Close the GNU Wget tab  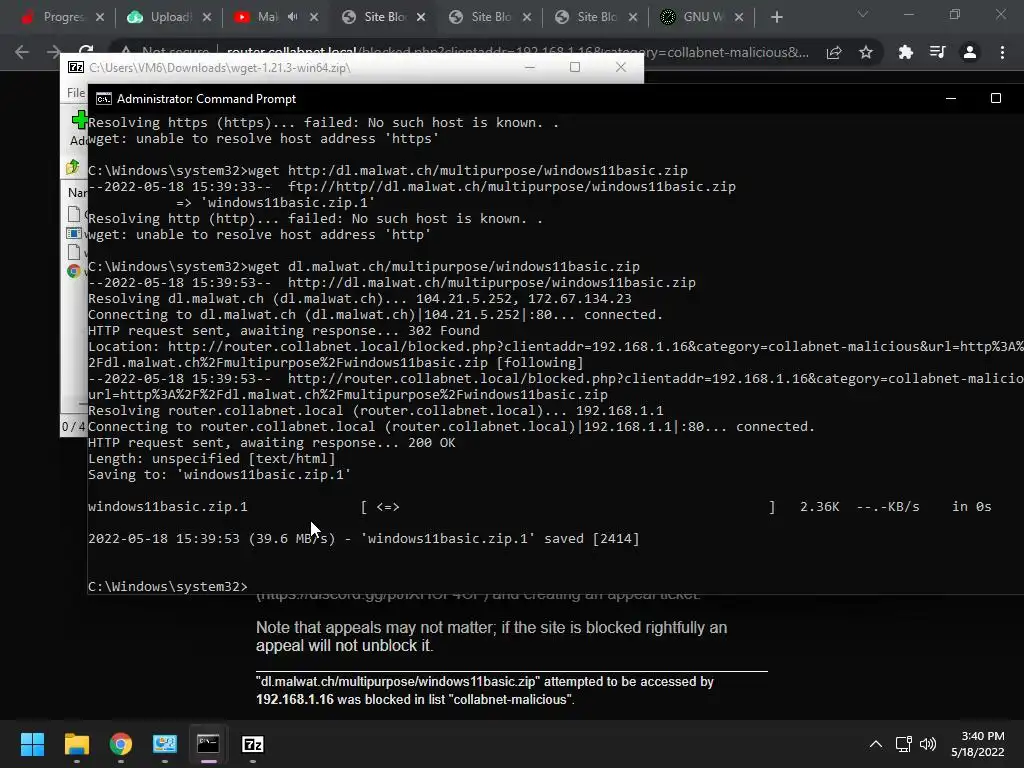(x=739, y=17)
